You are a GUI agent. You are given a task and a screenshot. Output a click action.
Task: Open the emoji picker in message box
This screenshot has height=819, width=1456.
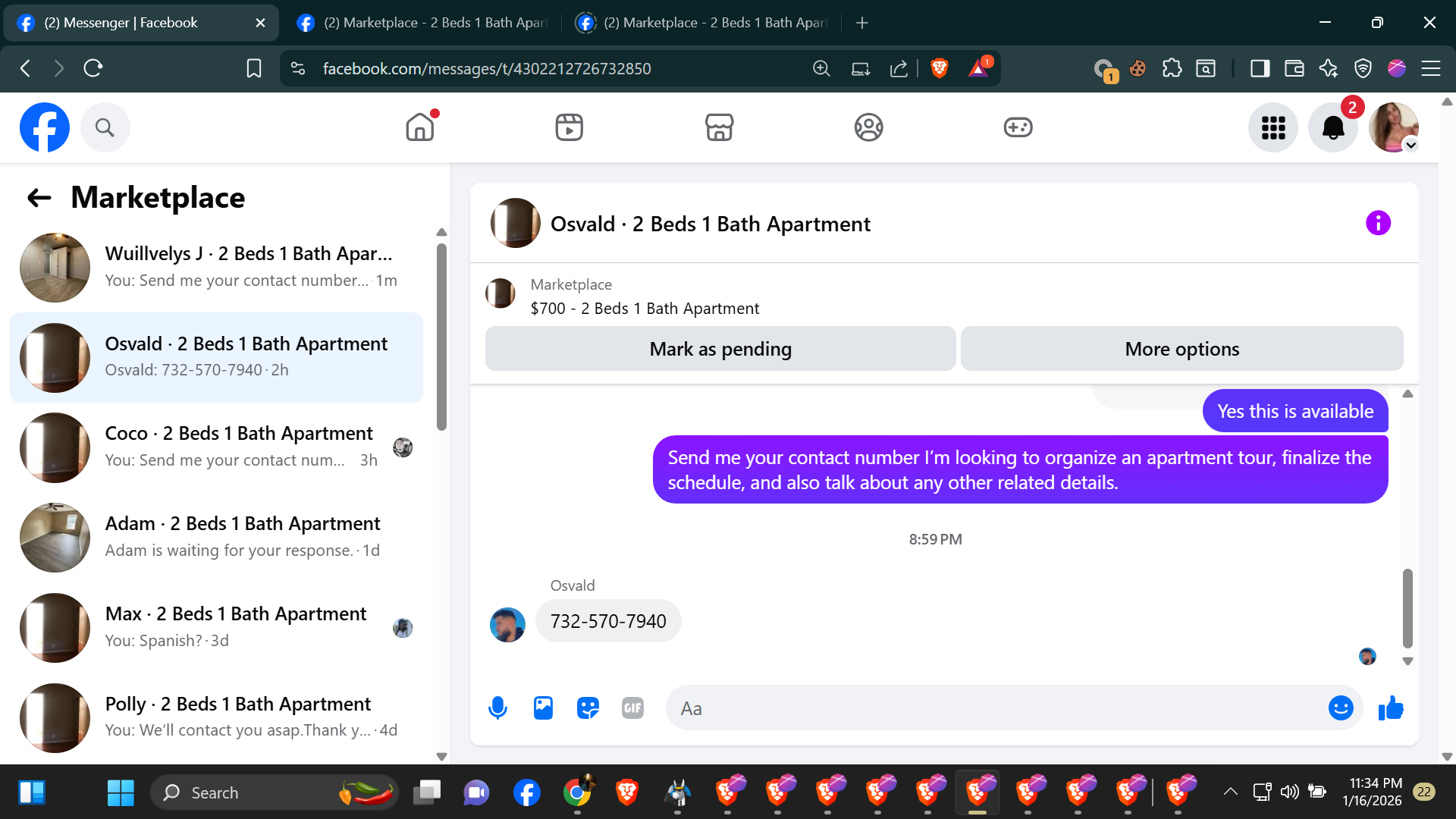click(1340, 708)
